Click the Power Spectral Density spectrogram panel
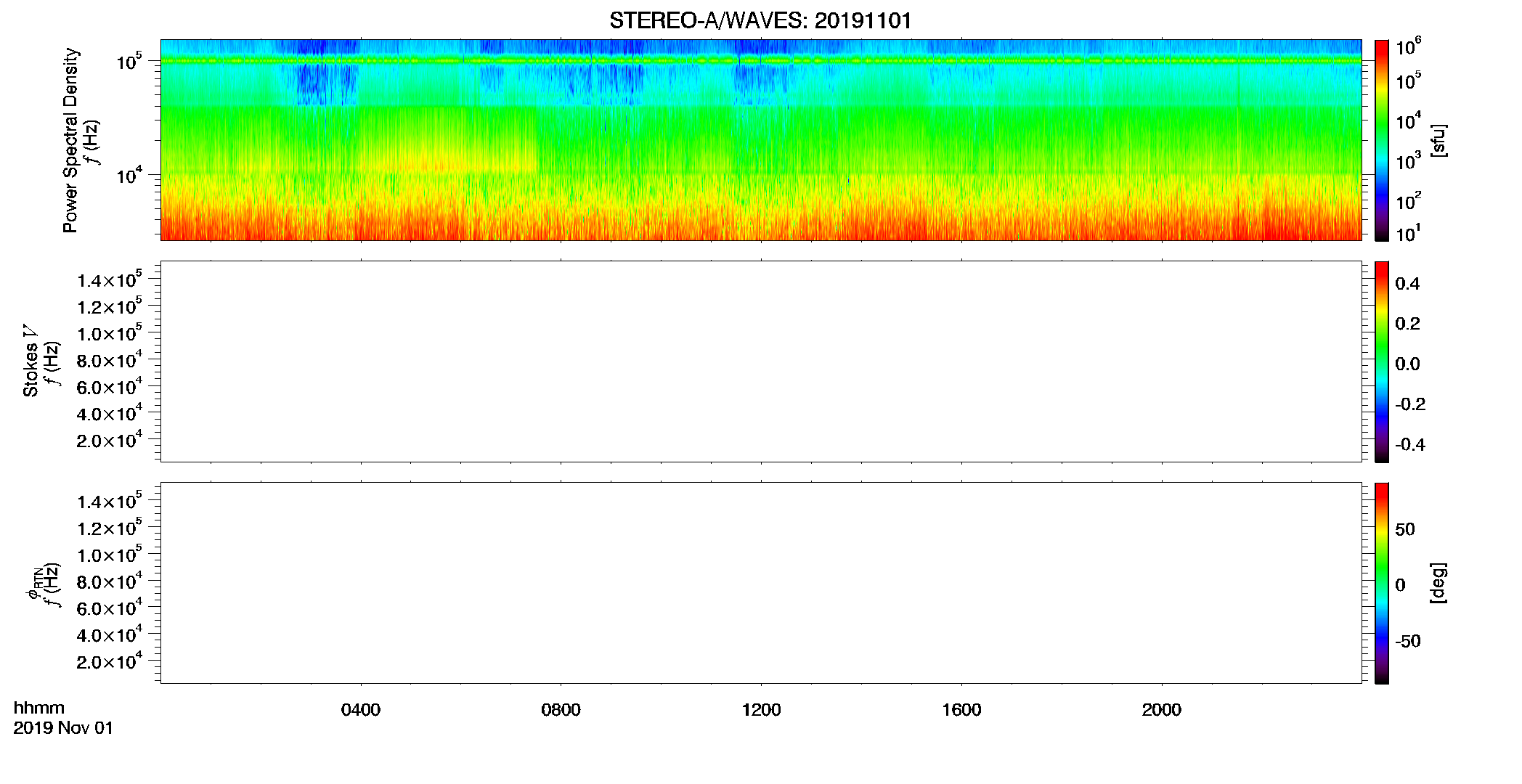Viewport: 1522px width, 784px height. 761,139
